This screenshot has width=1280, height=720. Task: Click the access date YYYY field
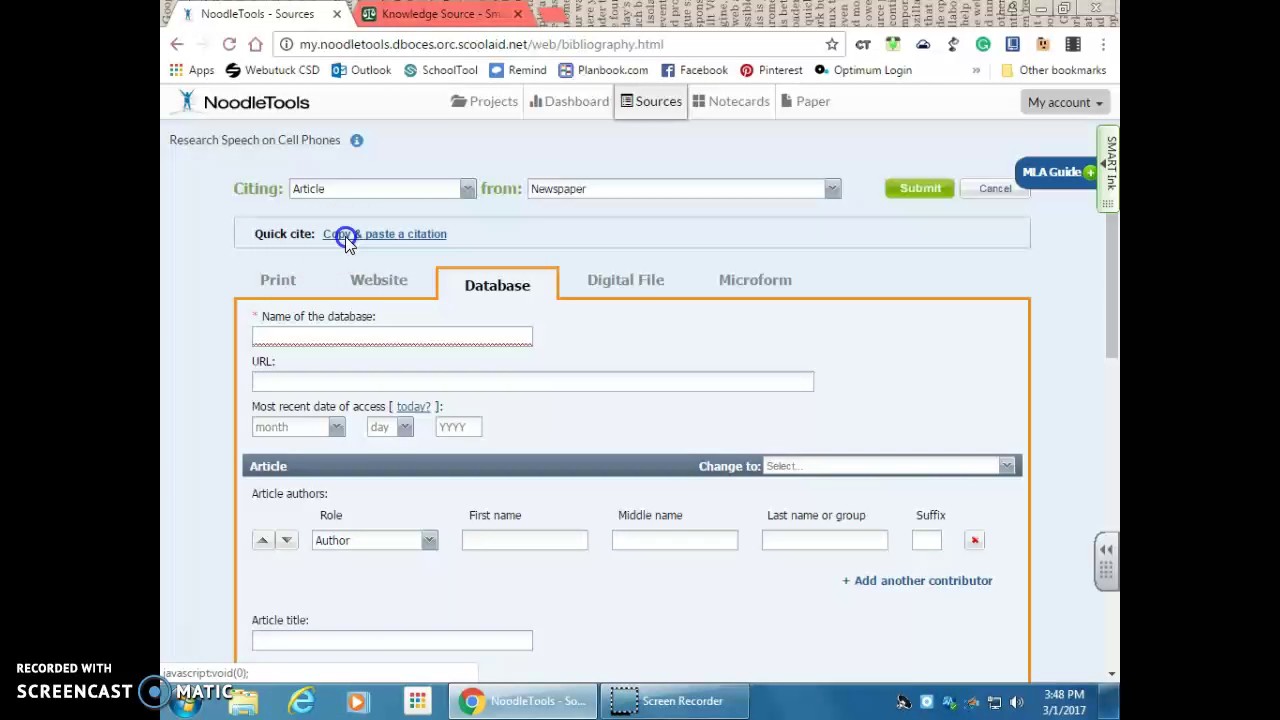(x=458, y=427)
